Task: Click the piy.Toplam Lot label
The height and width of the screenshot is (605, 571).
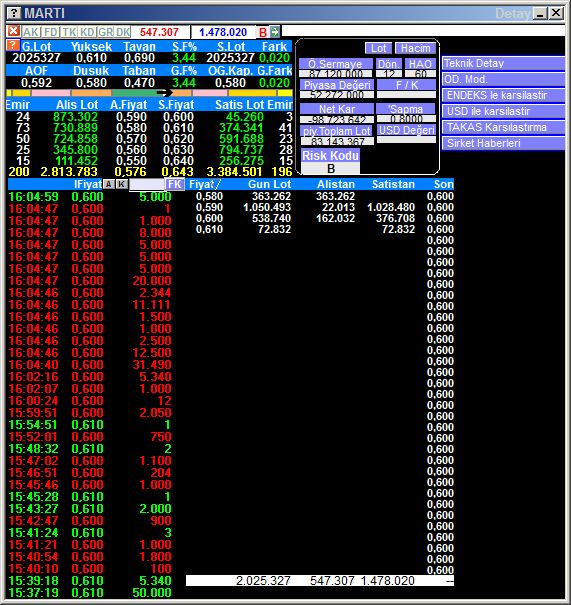Action: pos(336,131)
